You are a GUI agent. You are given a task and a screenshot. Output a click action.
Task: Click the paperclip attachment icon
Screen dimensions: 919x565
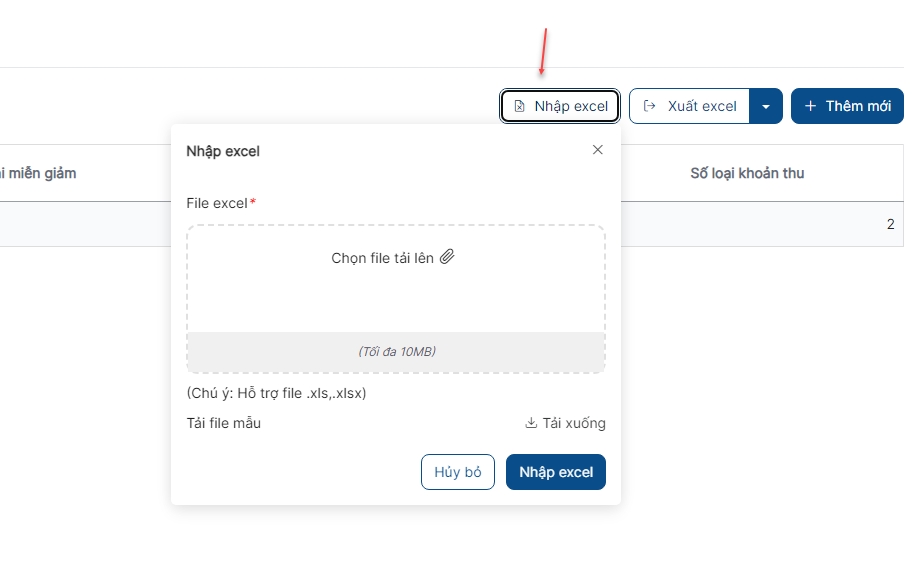[x=447, y=257]
